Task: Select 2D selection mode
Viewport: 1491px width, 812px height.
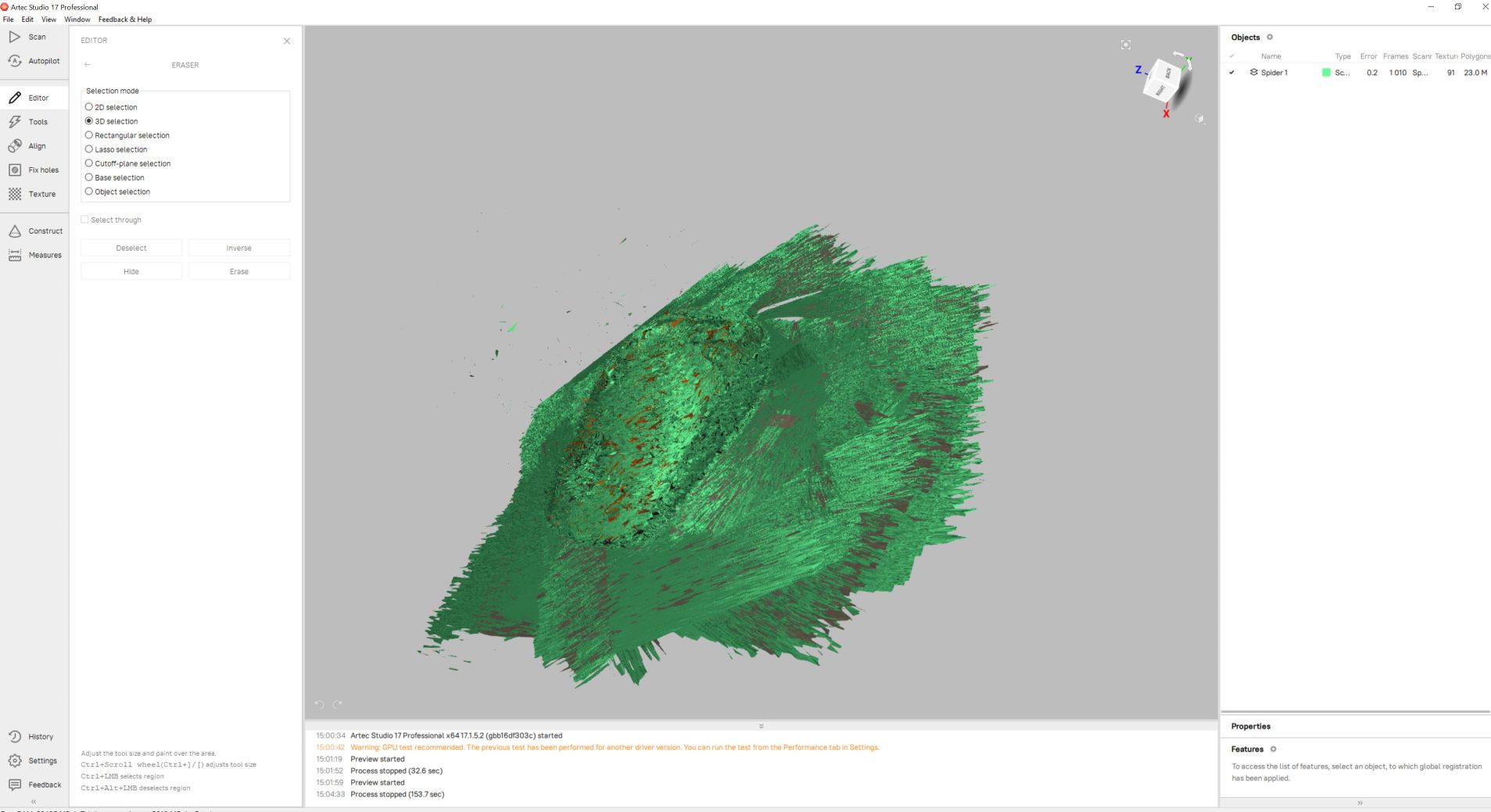Action: pos(111,107)
